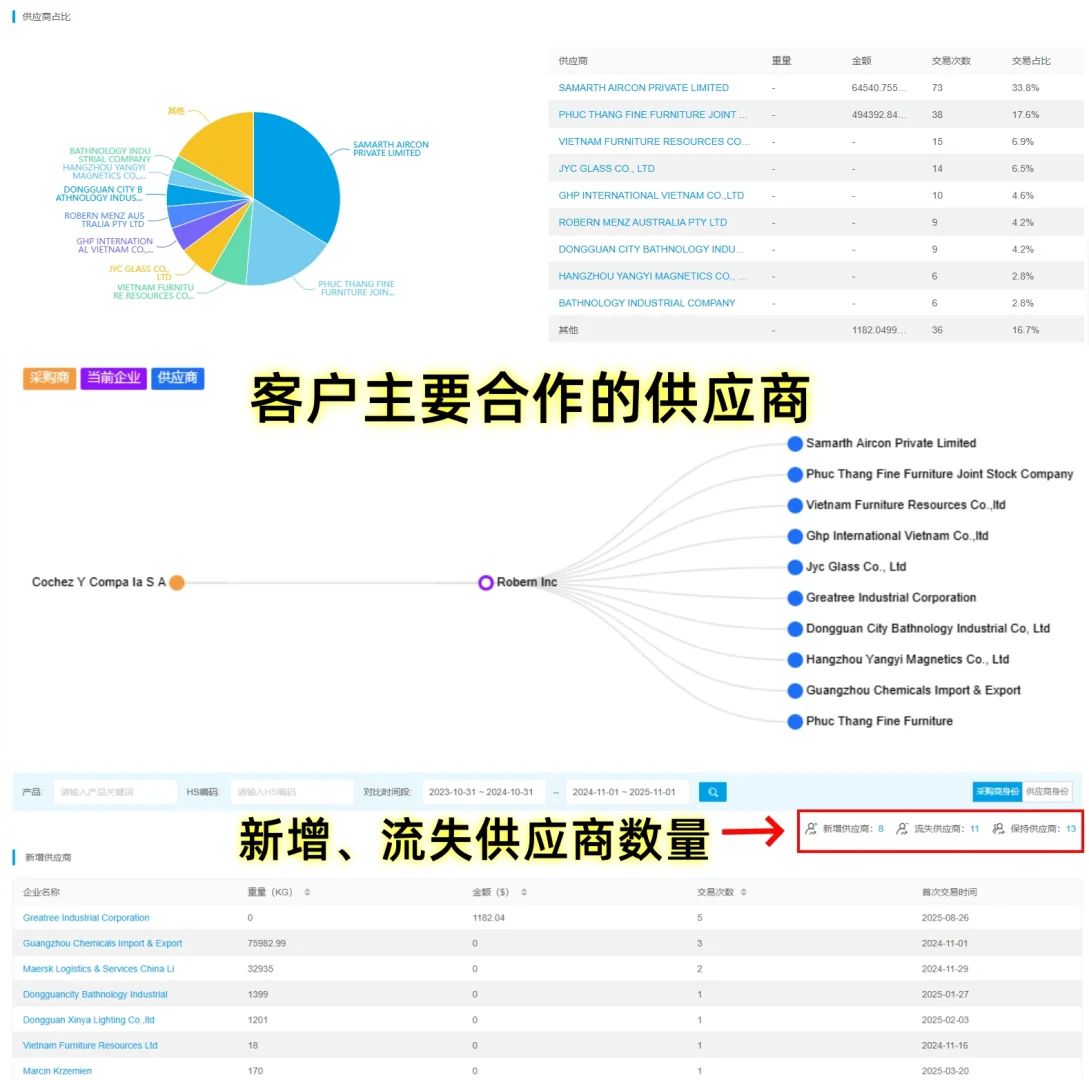Image resolution: width=1089 pixels, height=1080 pixels.
Task: Click the search magnifier icon
Action: click(x=712, y=791)
